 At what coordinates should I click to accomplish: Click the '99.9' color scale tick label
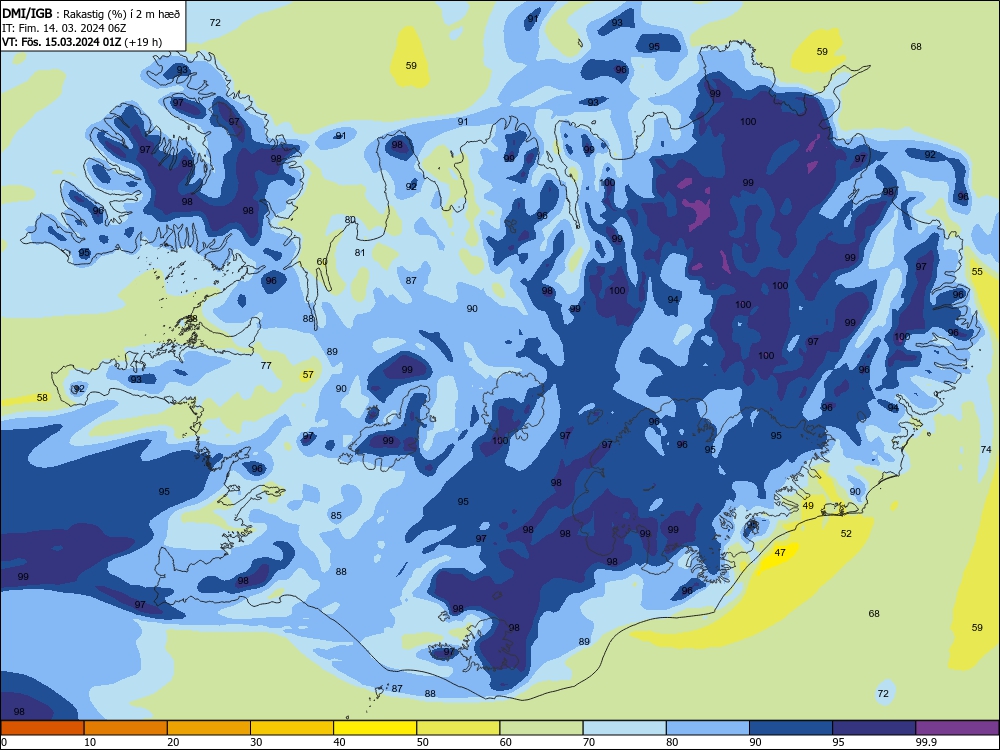926,742
